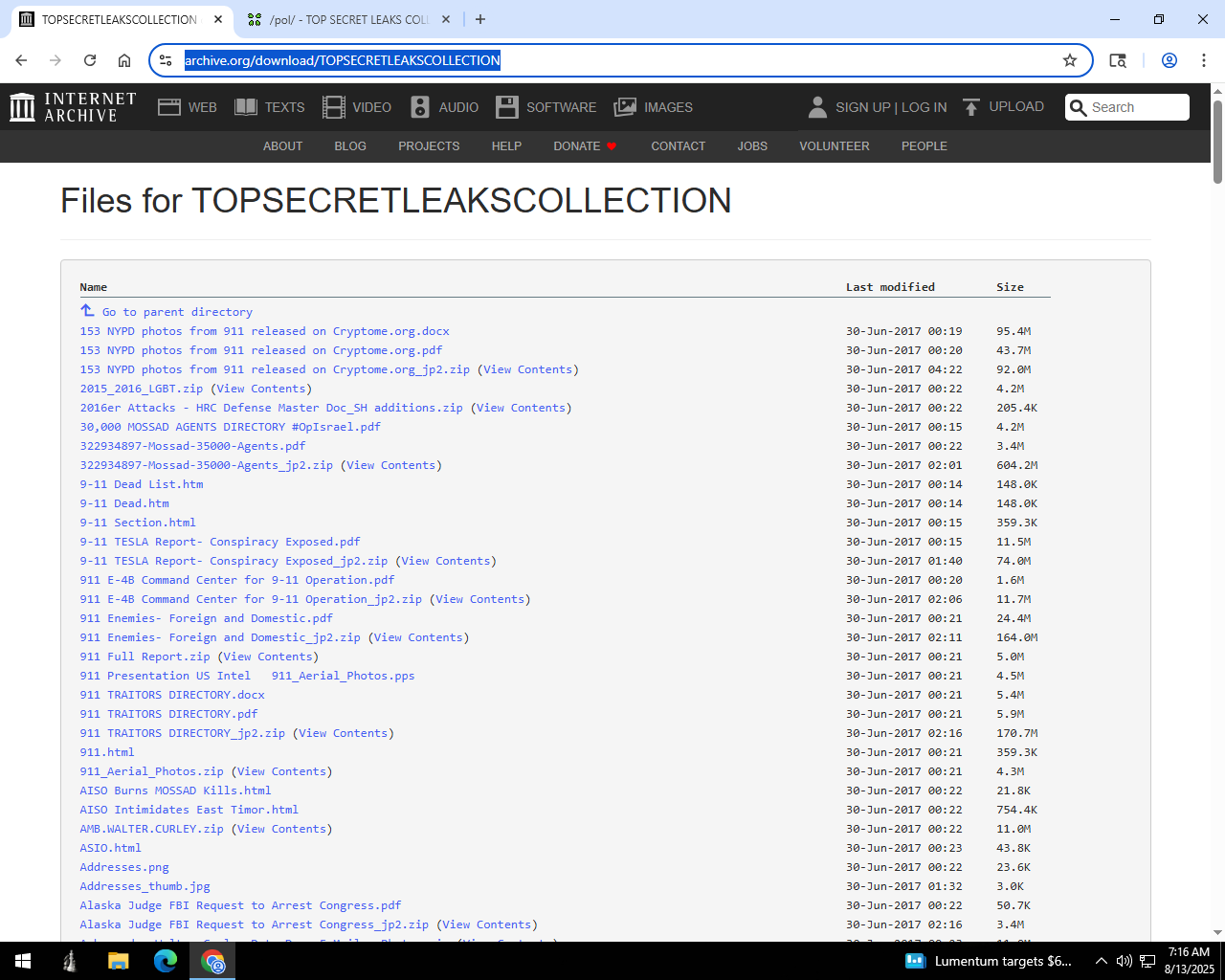Open Chrome profile menu
This screenshot has width=1225, height=980.
(x=1169, y=60)
